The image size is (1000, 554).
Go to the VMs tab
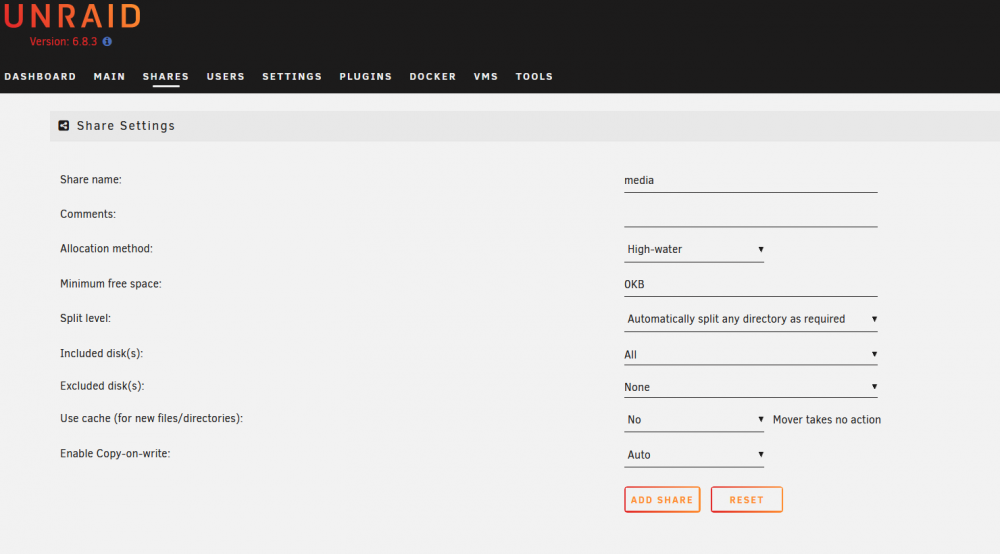pos(486,77)
